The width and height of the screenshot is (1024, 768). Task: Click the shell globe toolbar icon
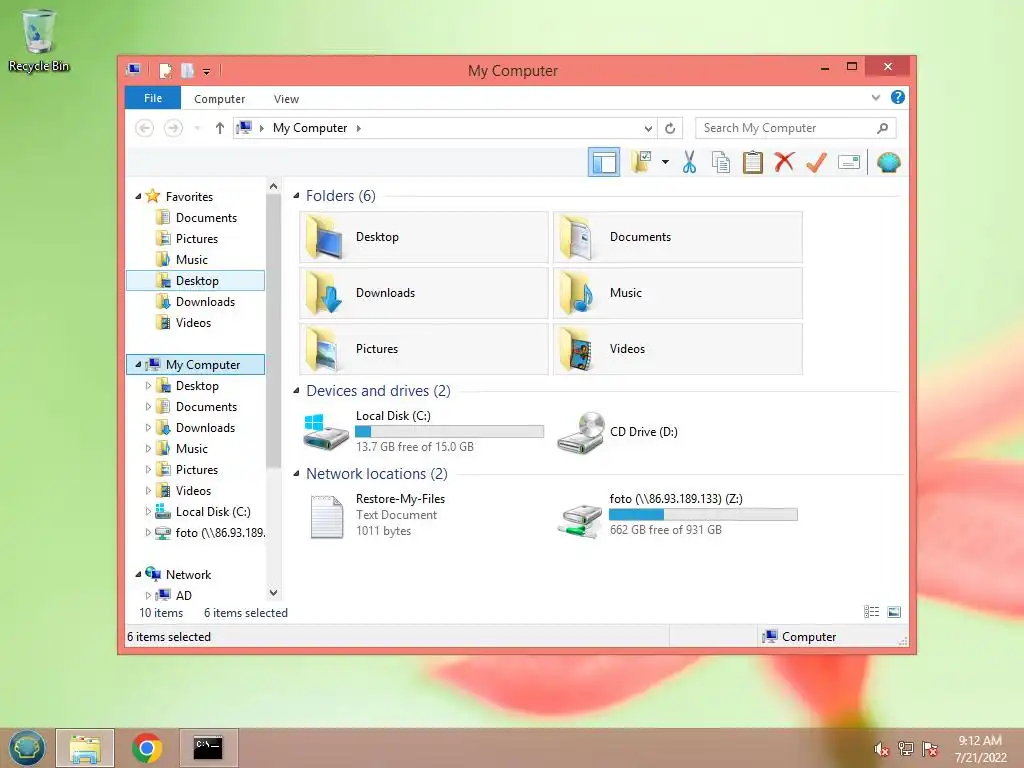888,162
